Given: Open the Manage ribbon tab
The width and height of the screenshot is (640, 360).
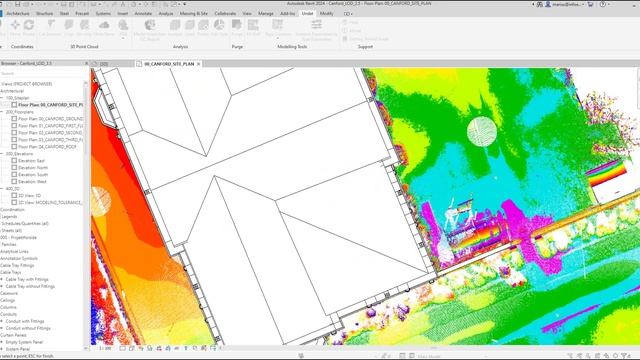Looking at the screenshot, I should pos(266,13).
